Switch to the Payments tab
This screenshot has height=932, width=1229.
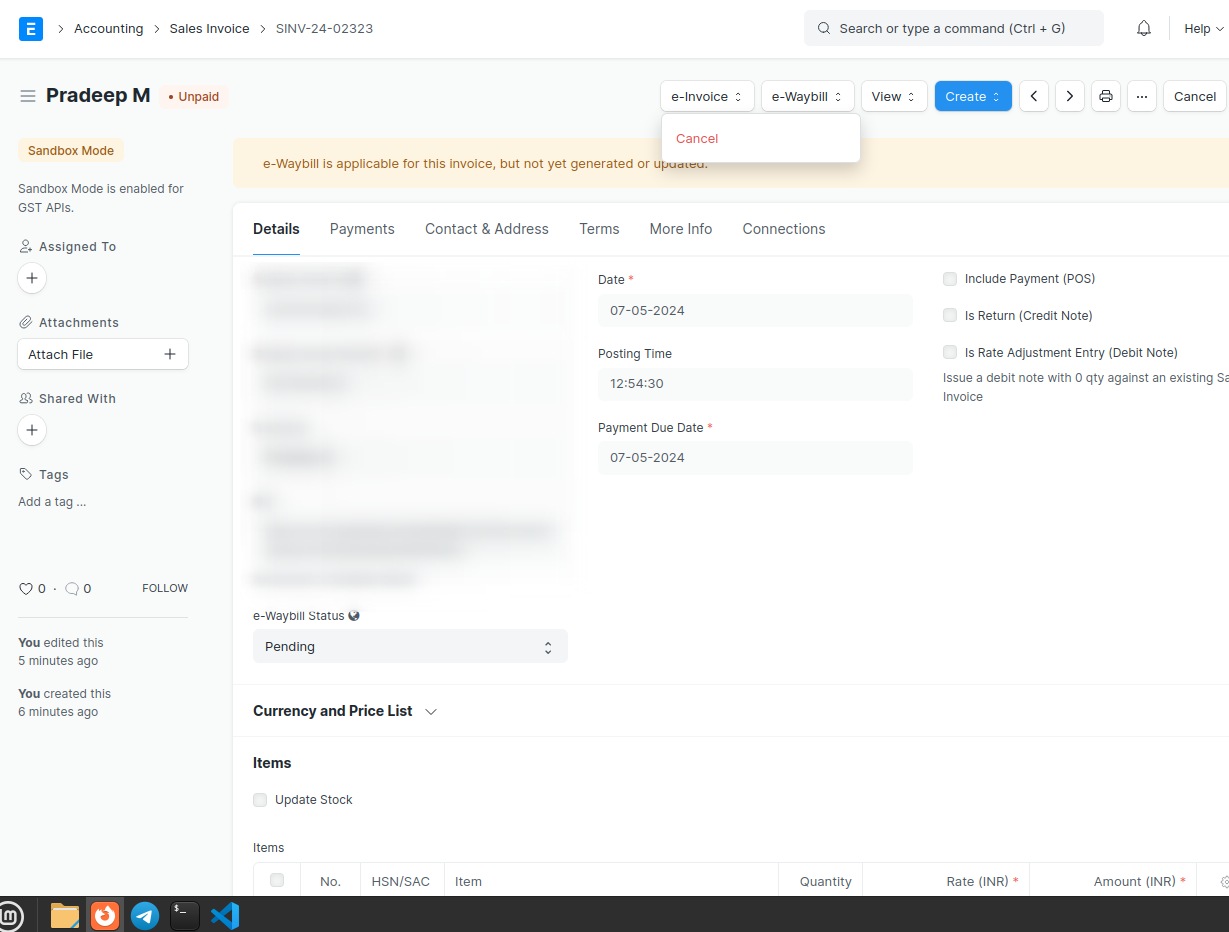(x=362, y=229)
